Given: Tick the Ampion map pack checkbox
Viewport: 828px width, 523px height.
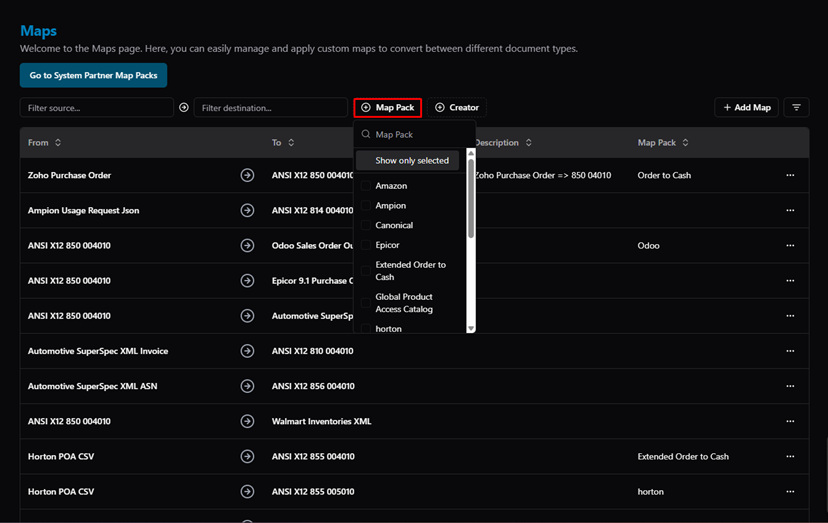Looking at the screenshot, I should tap(365, 206).
